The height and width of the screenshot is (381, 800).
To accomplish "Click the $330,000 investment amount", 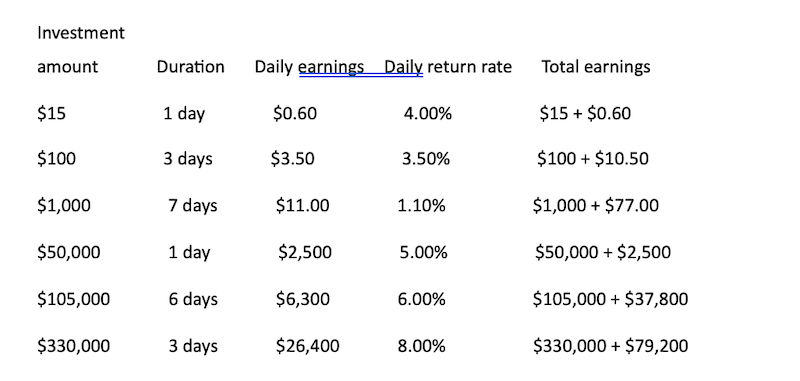I will coord(73,346).
